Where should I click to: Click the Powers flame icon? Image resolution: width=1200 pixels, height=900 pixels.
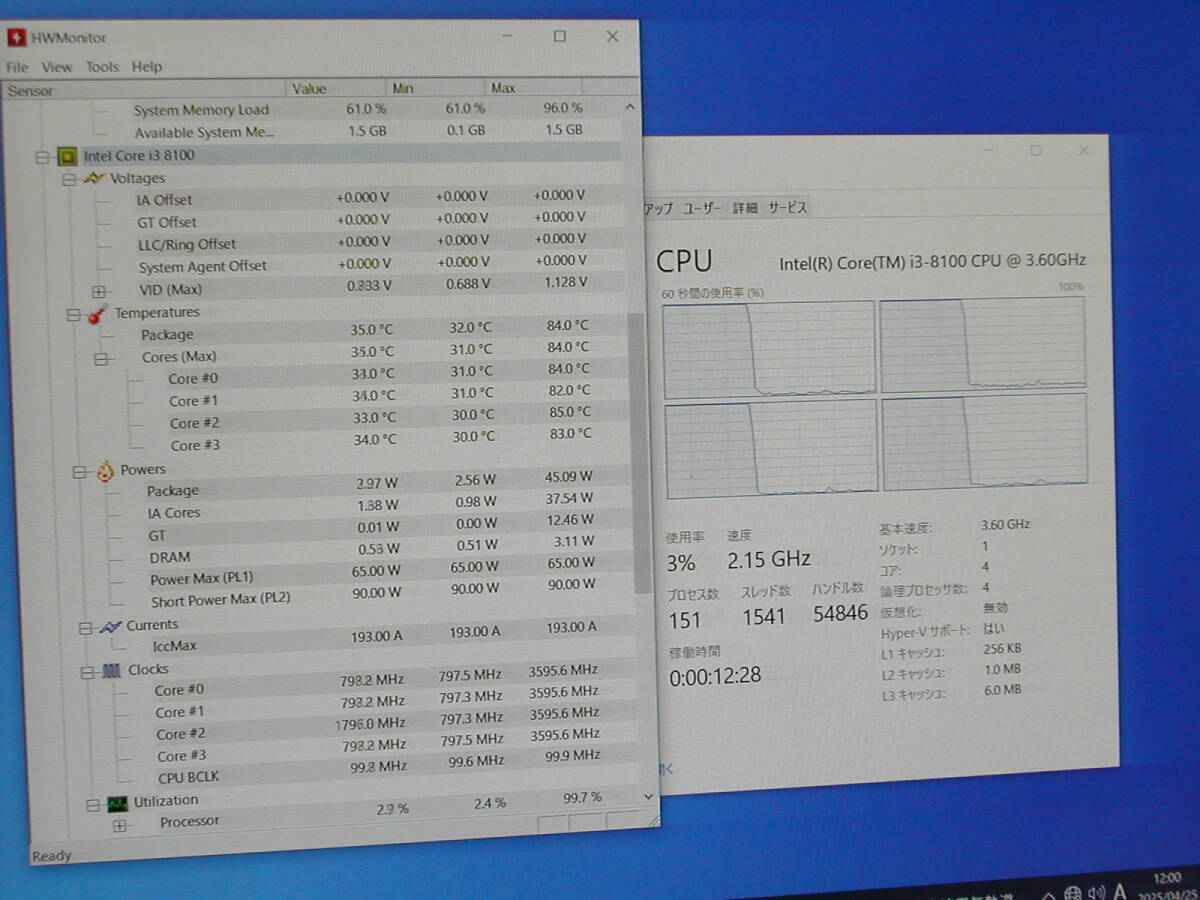[x=105, y=470]
